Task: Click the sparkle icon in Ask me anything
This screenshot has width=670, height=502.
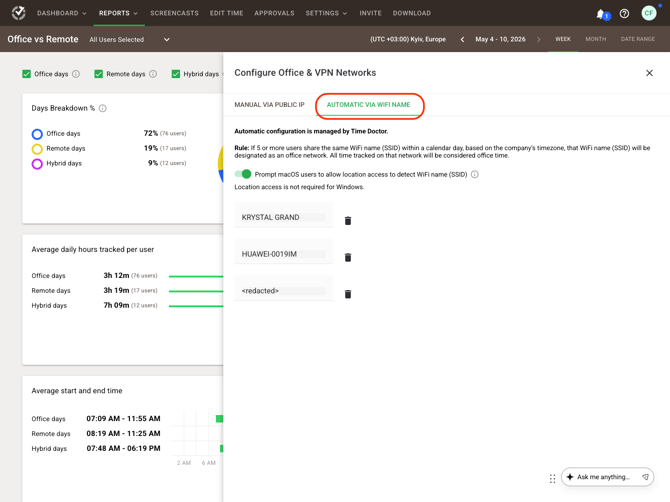Action: pyautogui.click(x=570, y=477)
